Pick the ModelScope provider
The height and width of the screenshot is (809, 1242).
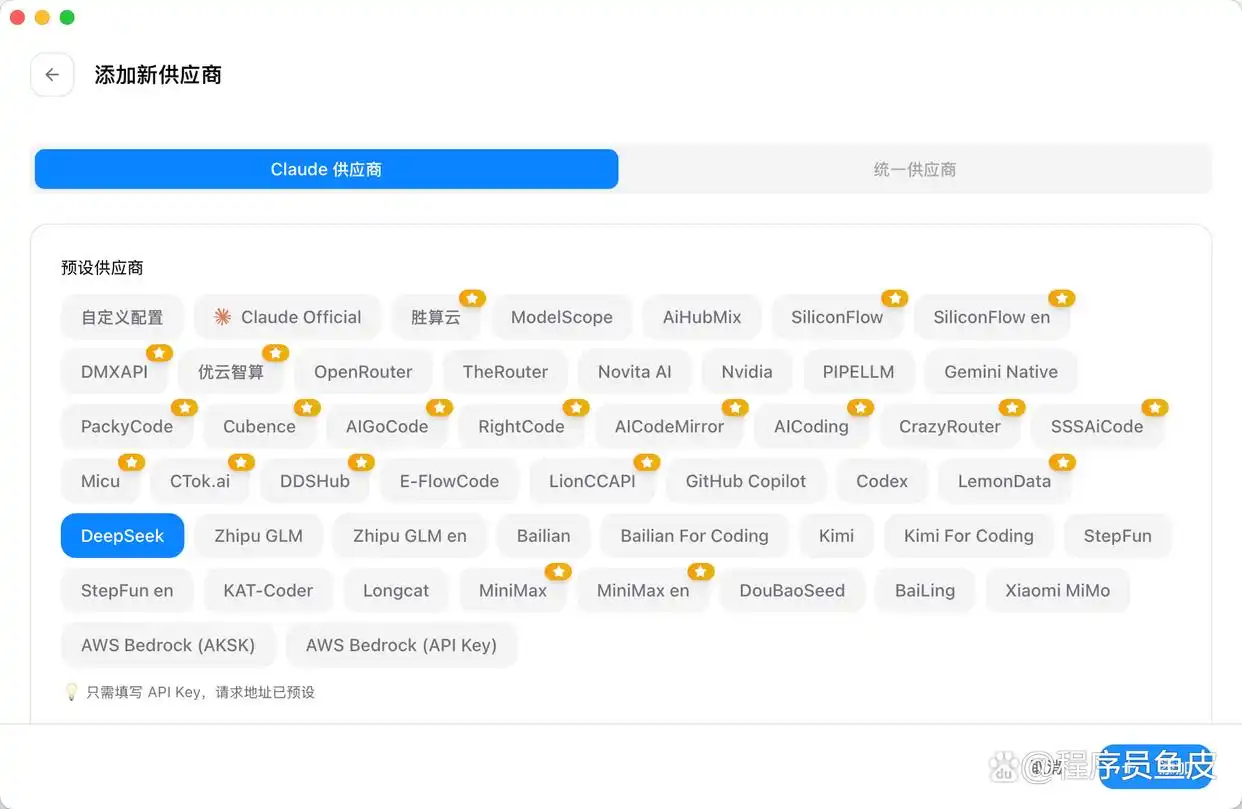(562, 317)
